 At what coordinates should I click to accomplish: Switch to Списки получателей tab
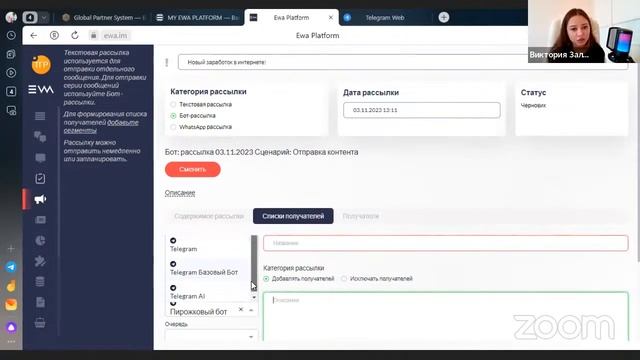click(x=293, y=216)
